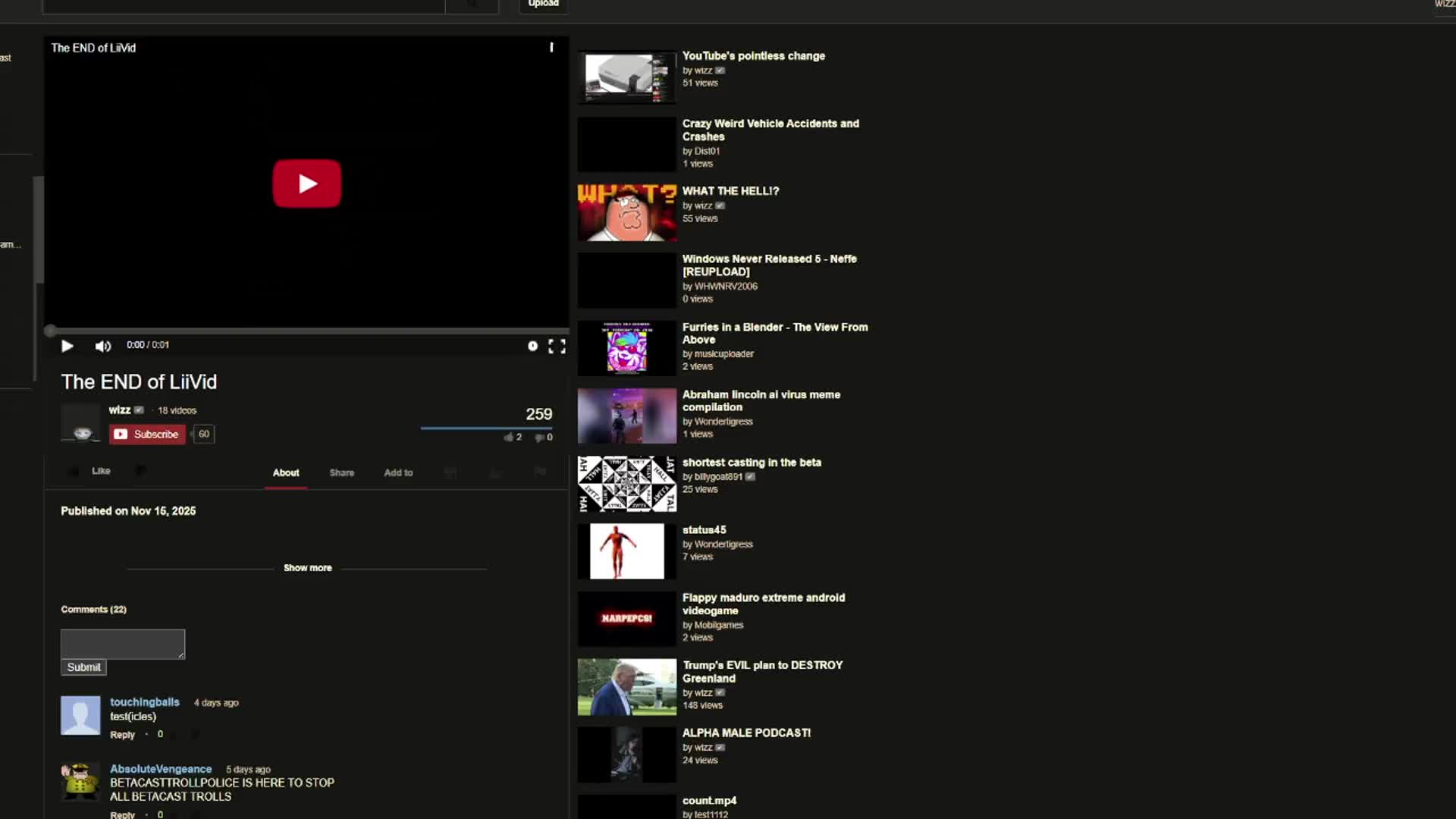Open count.mp4 video title
Viewport: 1456px width, 819px height.
pos(709,801)
